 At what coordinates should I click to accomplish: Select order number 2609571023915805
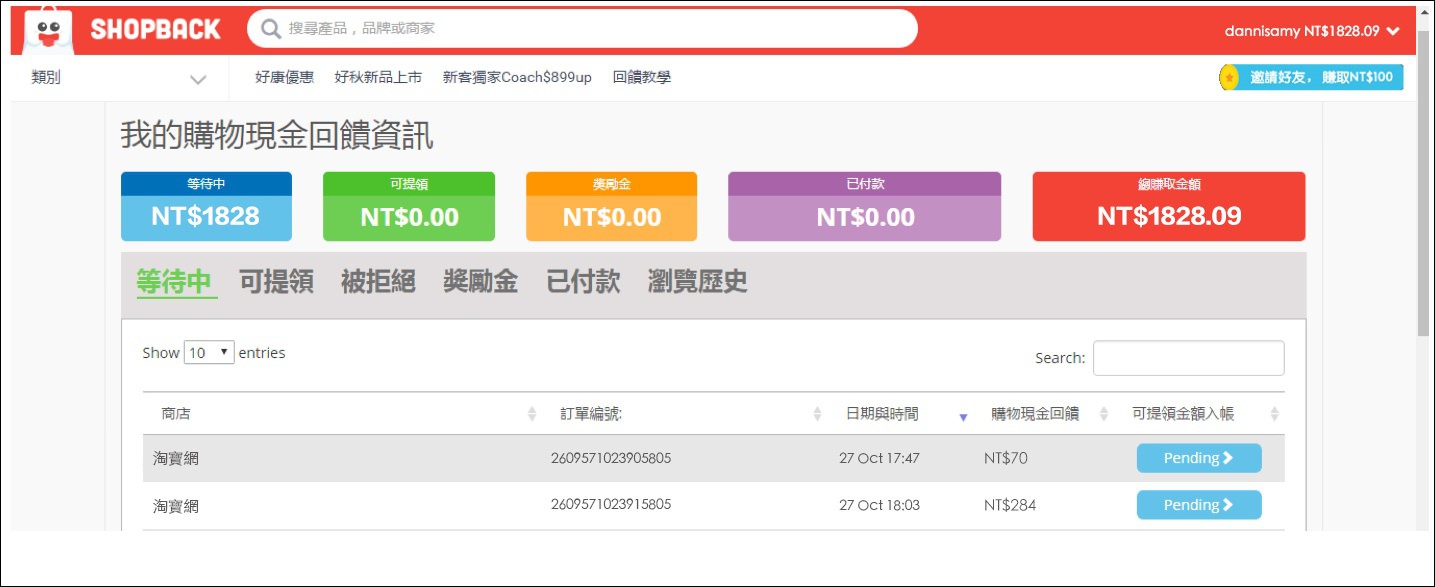coord(610,504)
